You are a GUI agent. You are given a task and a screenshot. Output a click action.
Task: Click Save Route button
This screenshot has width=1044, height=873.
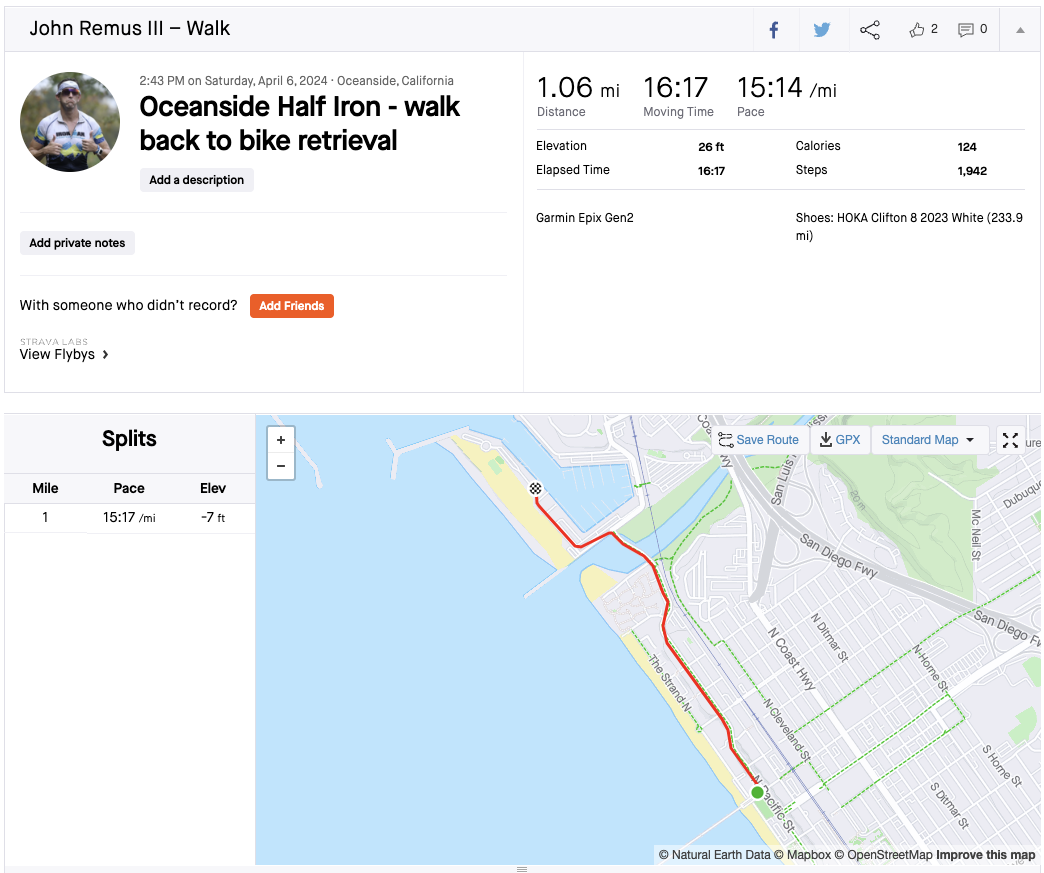point(759,440)
